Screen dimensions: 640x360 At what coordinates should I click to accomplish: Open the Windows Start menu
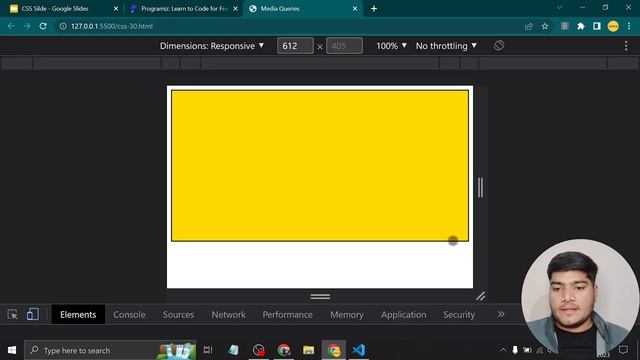tap(12, 350)
